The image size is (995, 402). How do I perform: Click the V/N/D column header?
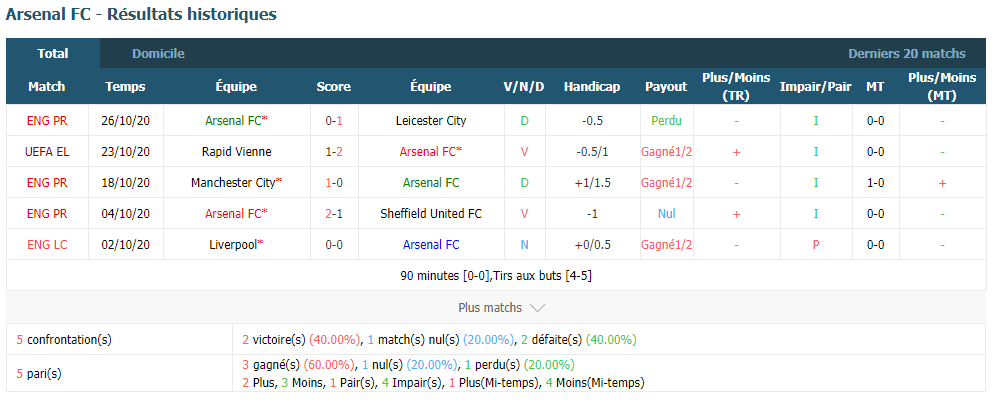524,87
